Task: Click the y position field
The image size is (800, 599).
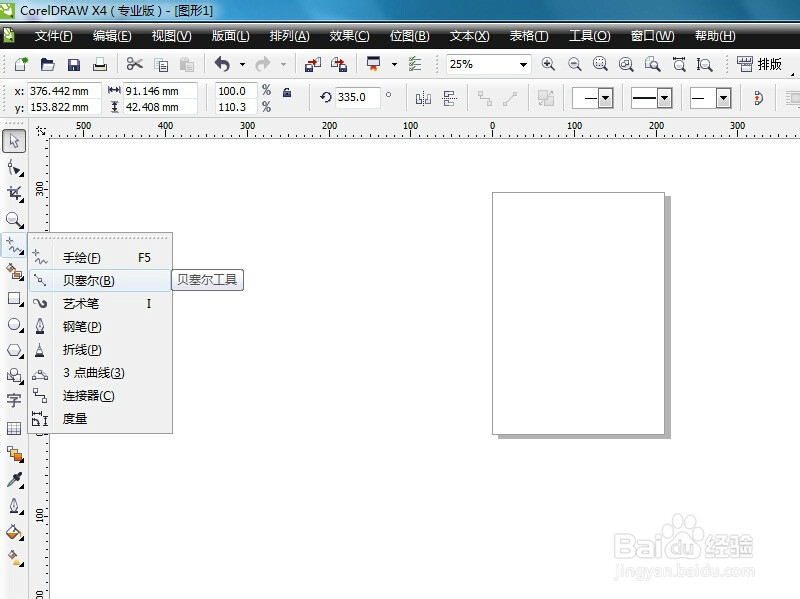Action: (64, 107)
